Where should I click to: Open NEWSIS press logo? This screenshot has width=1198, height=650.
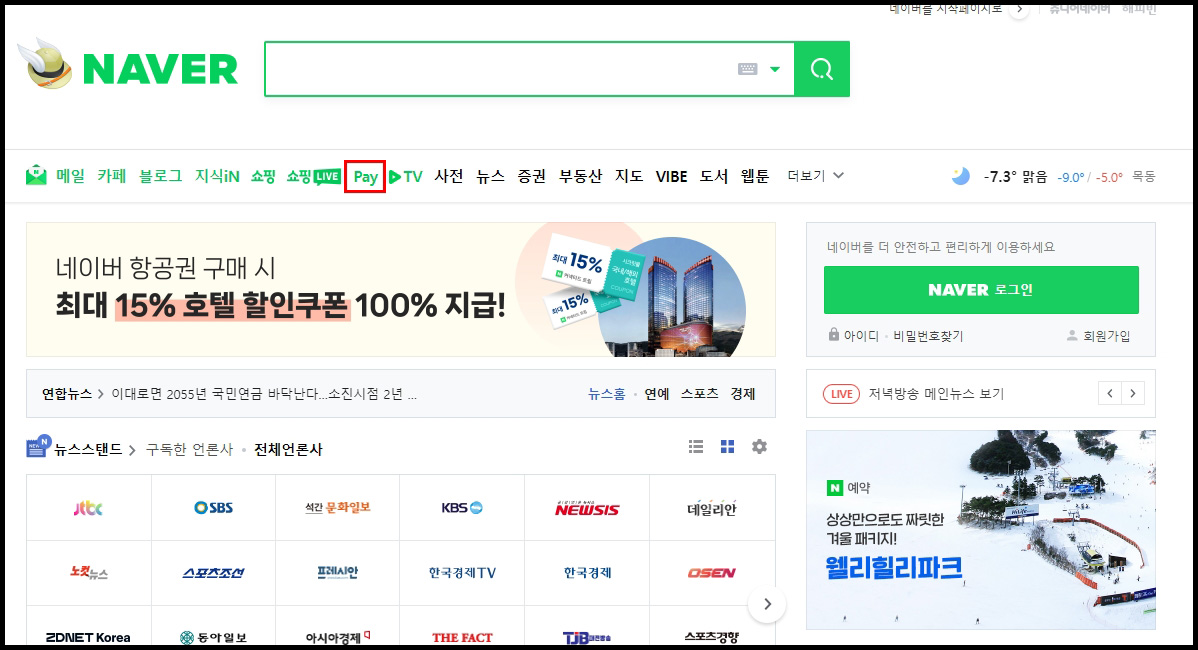587,508
